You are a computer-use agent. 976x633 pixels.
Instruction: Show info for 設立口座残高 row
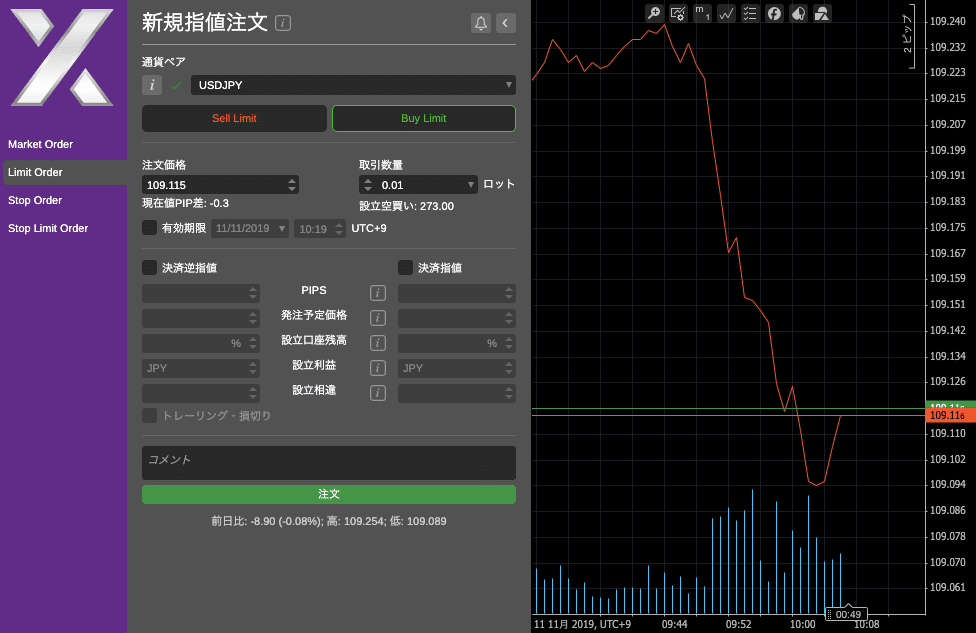tap(378, 342)
